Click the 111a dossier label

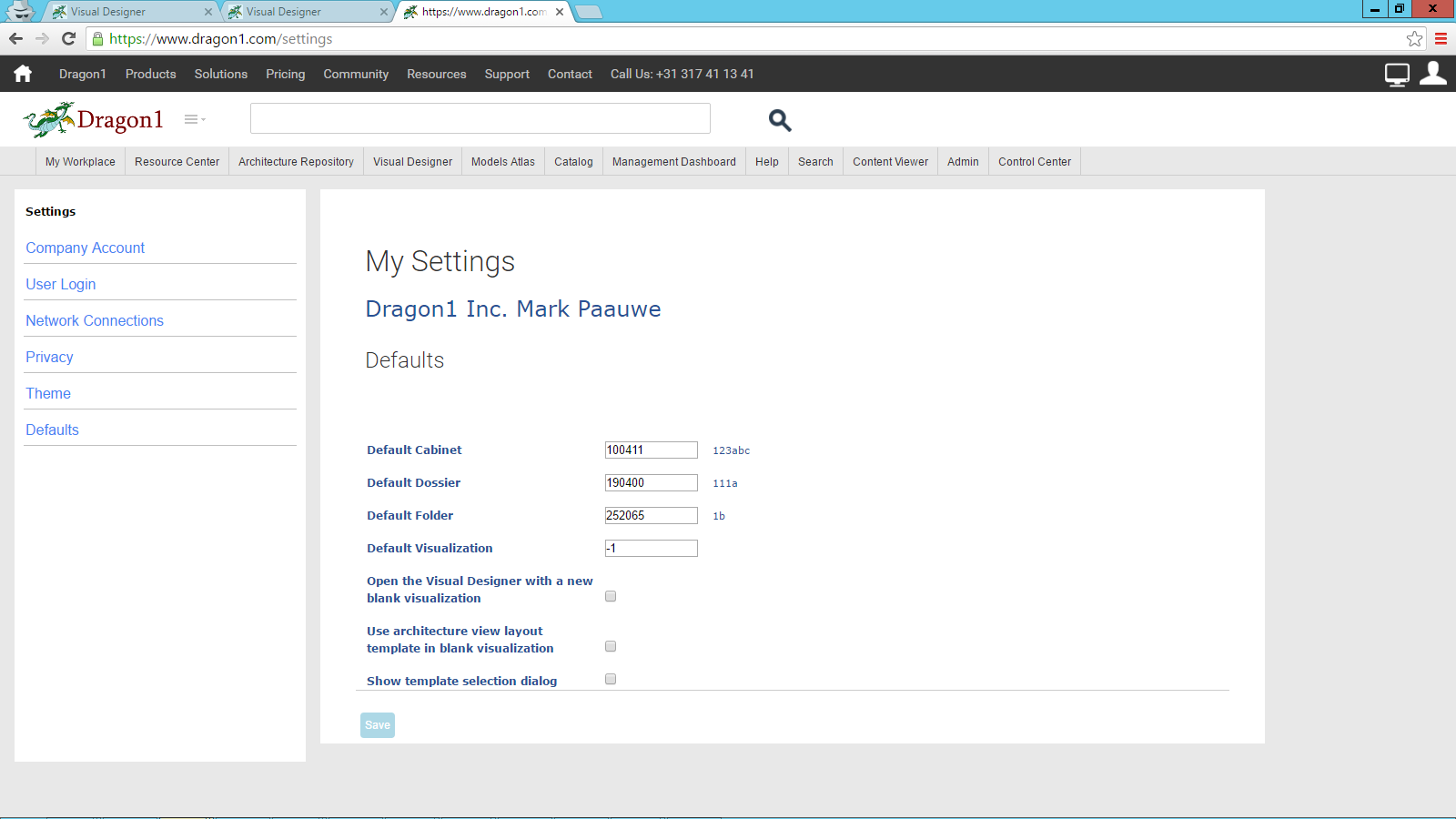click(x=725, y=483)
